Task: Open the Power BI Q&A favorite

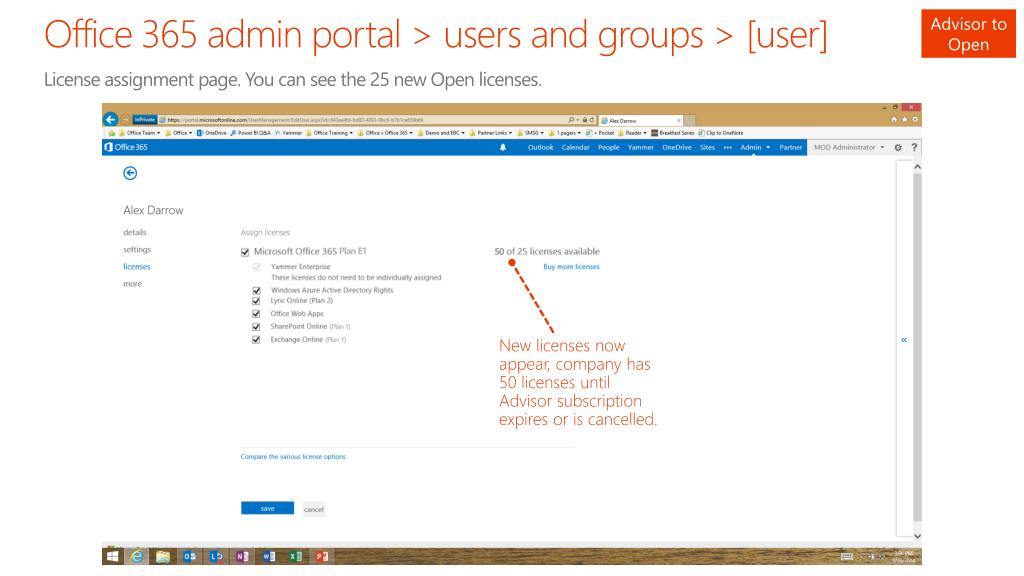Action: coord(250,133)
